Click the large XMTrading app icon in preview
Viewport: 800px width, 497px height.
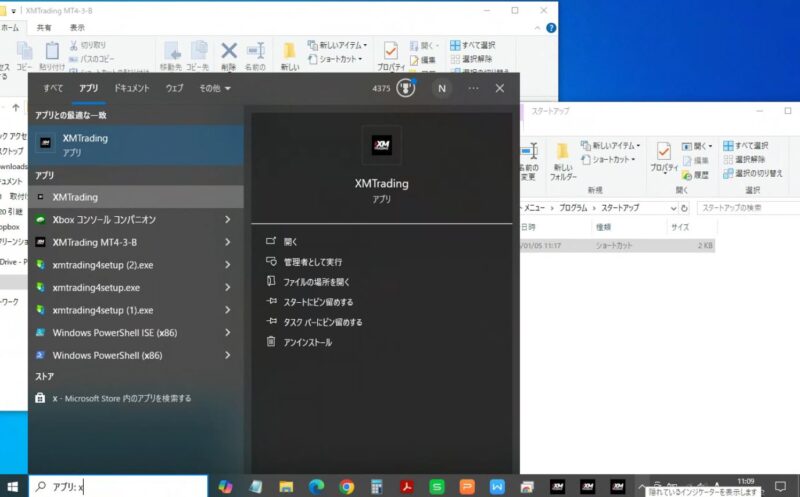point(382,145)
